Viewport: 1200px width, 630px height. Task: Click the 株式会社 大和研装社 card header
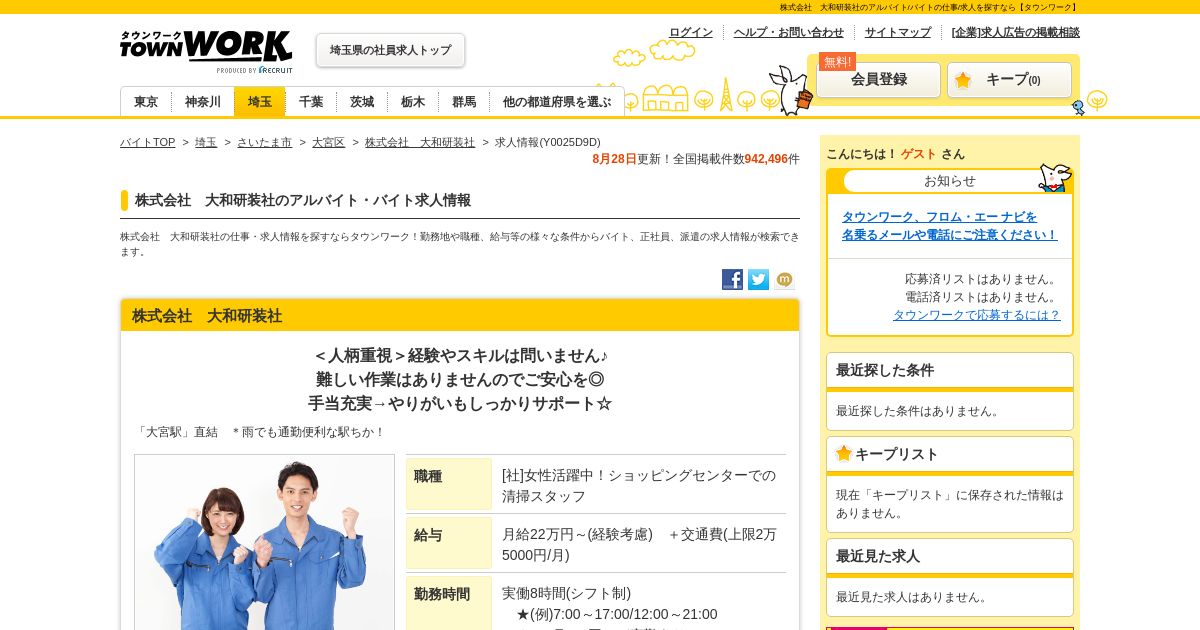[460, 315]
